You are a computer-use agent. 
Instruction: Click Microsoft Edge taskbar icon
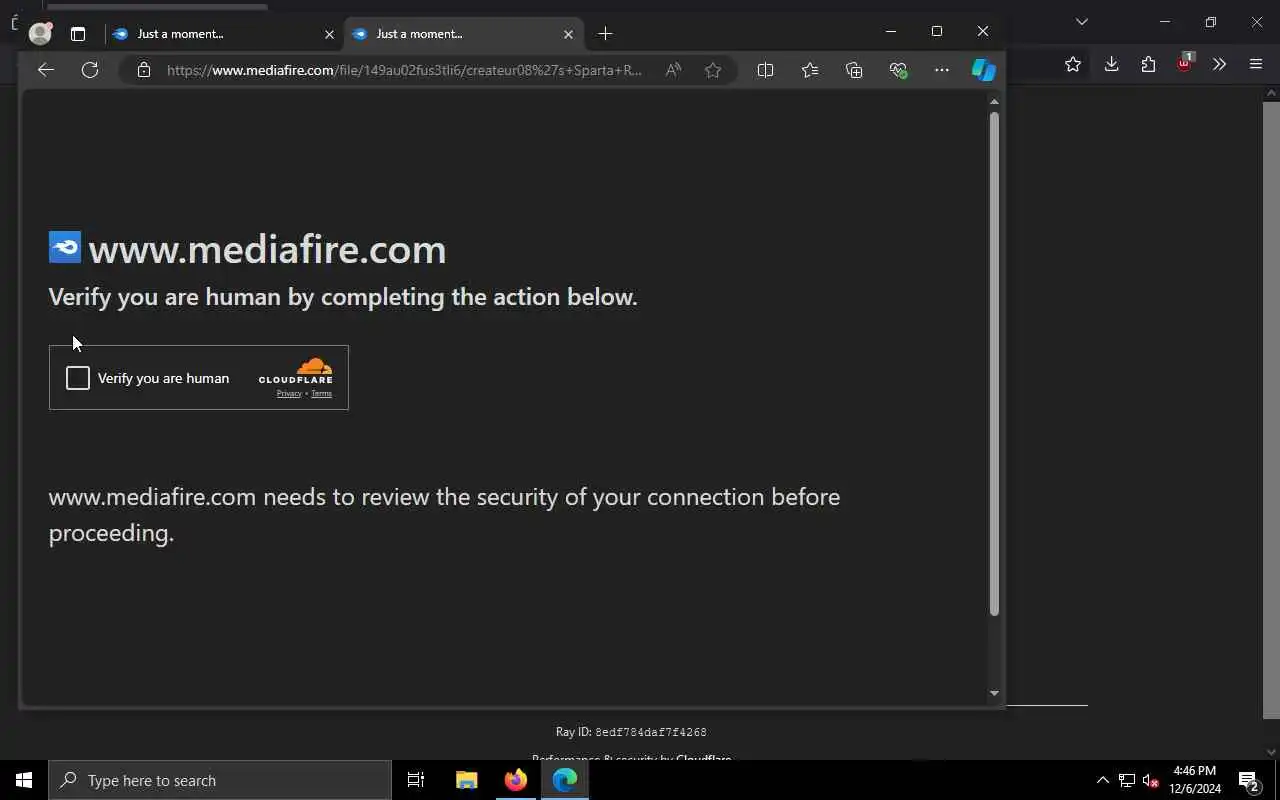coord(565,780)
